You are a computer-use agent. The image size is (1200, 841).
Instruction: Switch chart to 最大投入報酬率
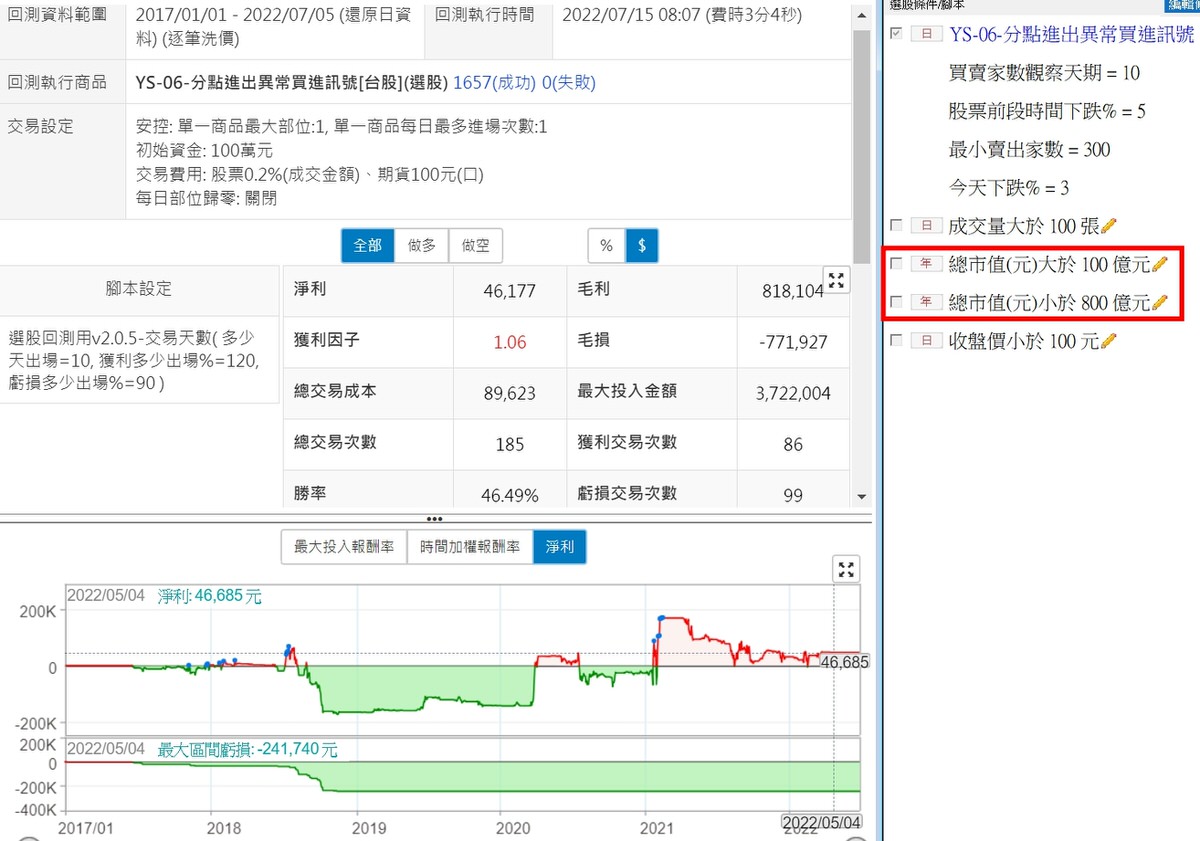(343, 547)
